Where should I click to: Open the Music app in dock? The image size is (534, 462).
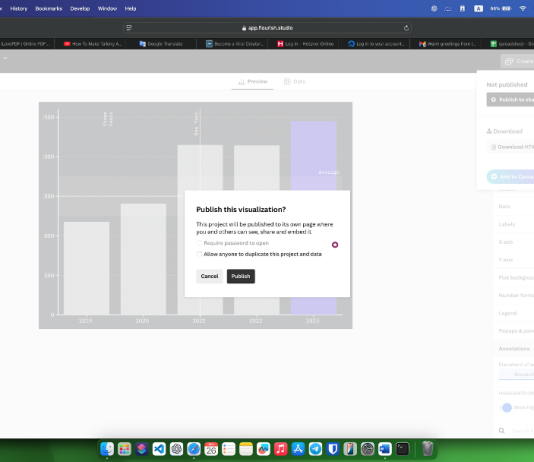pos(281,449)
